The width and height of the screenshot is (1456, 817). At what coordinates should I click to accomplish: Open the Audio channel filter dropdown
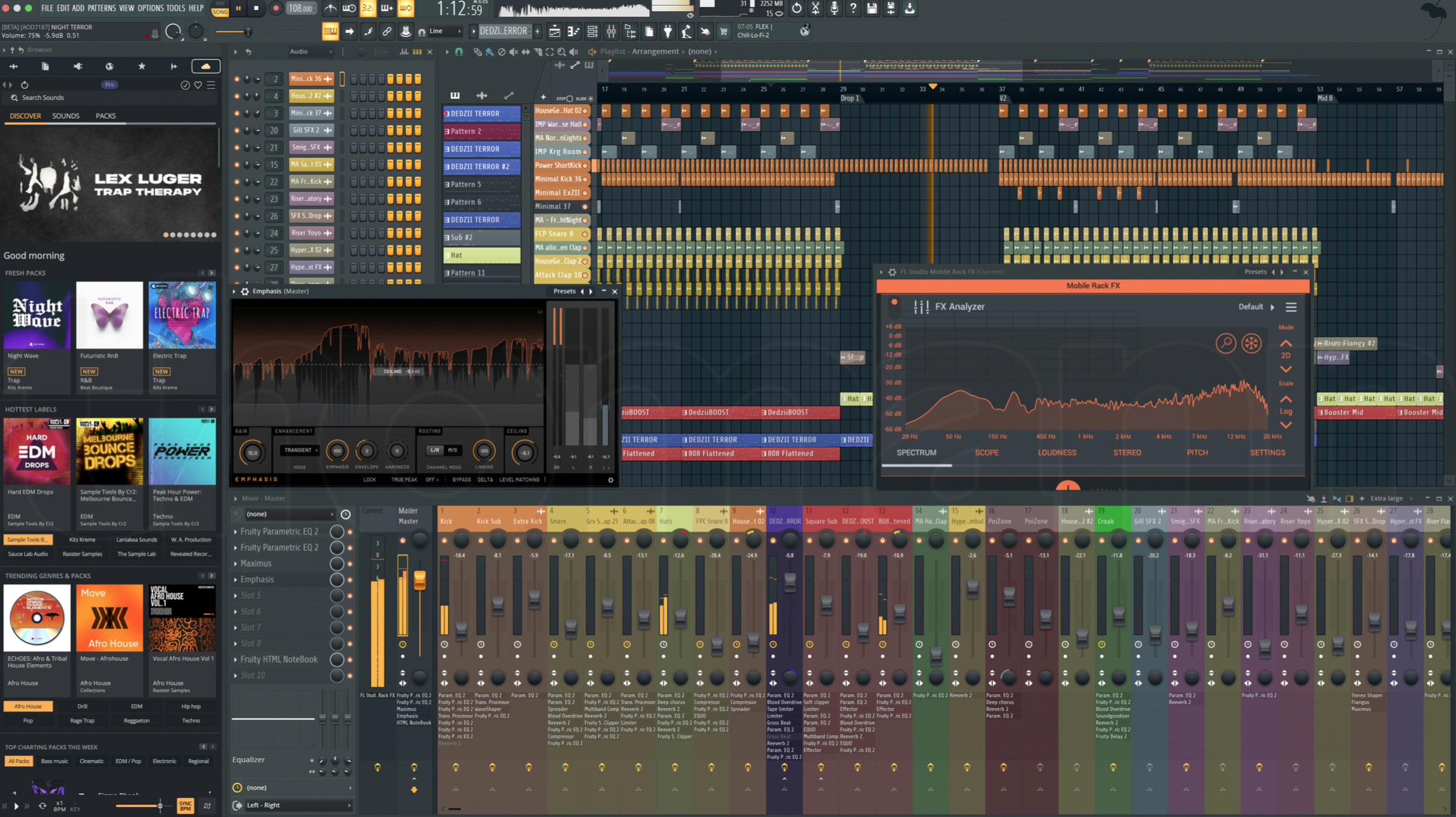coord(310,51)
